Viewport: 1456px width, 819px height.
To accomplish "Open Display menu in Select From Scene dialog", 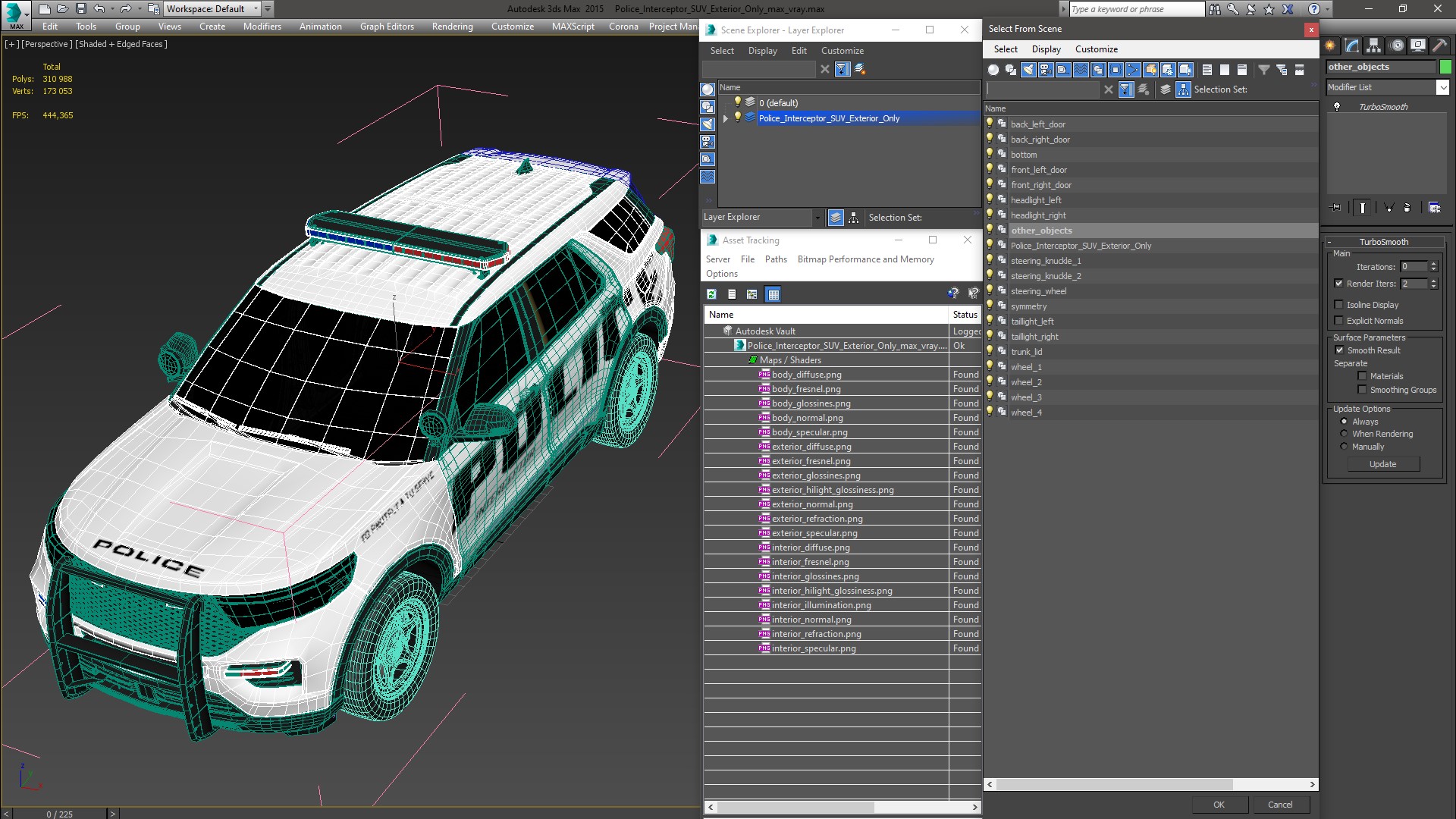I will point(1046,49).
